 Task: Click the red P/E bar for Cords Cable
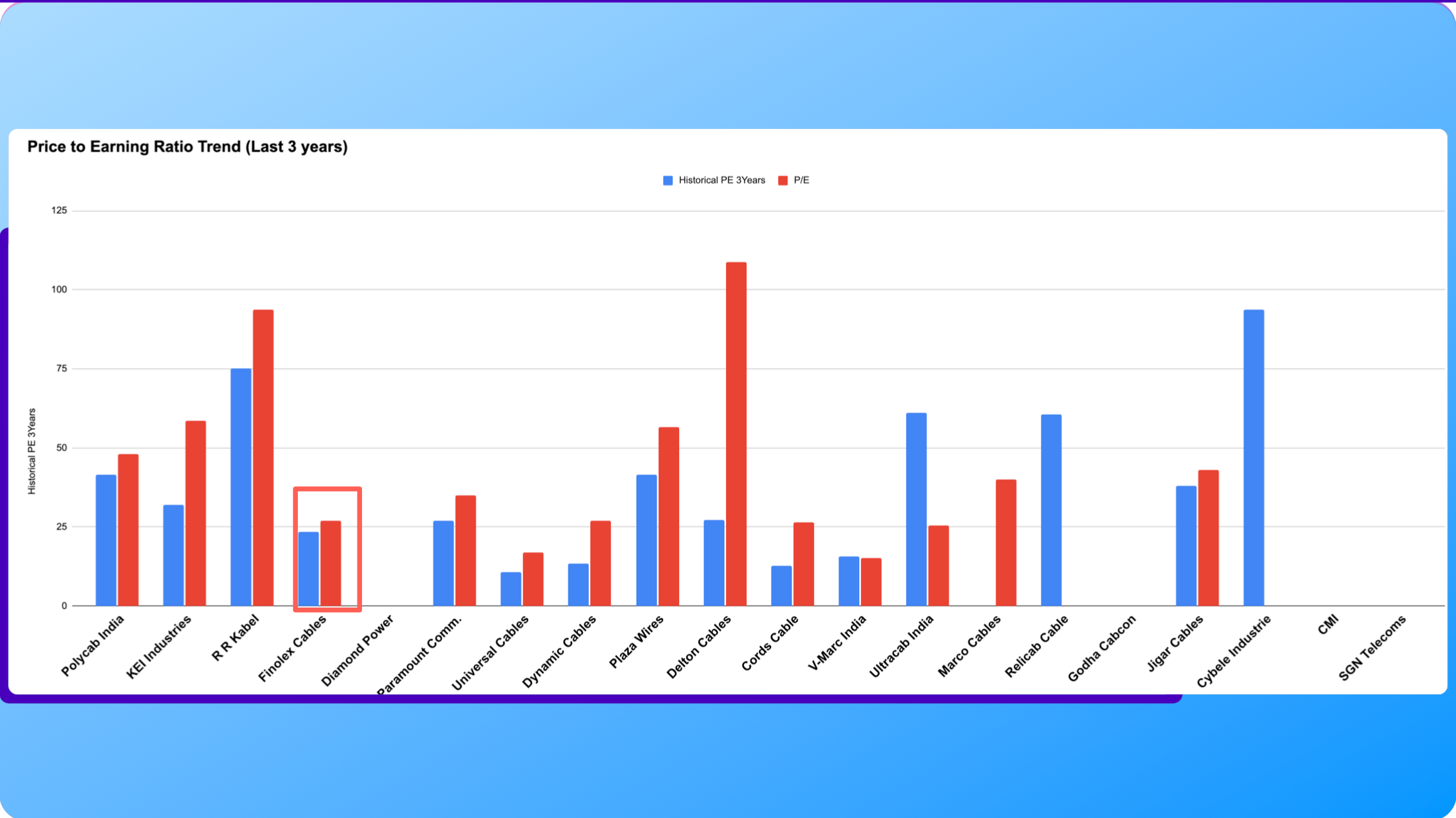pos(803,564)
